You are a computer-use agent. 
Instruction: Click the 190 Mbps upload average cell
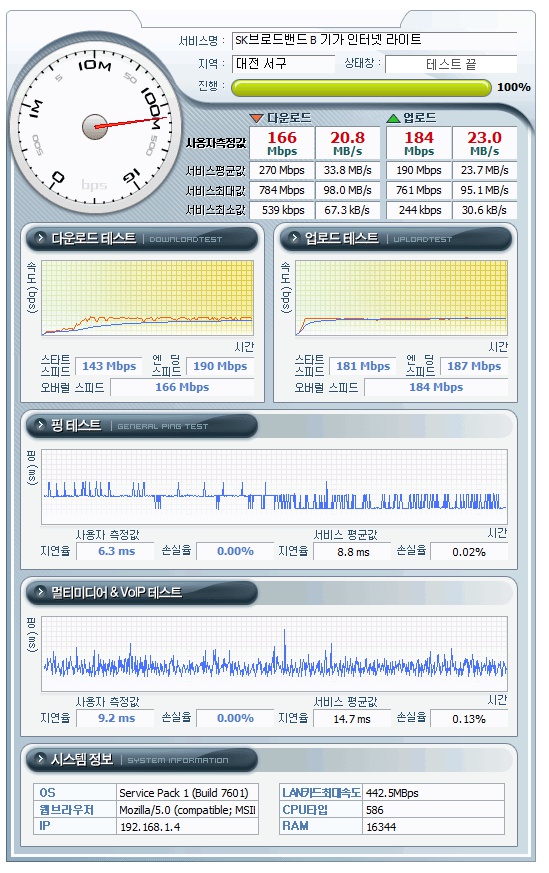click(x=419, y=170)
